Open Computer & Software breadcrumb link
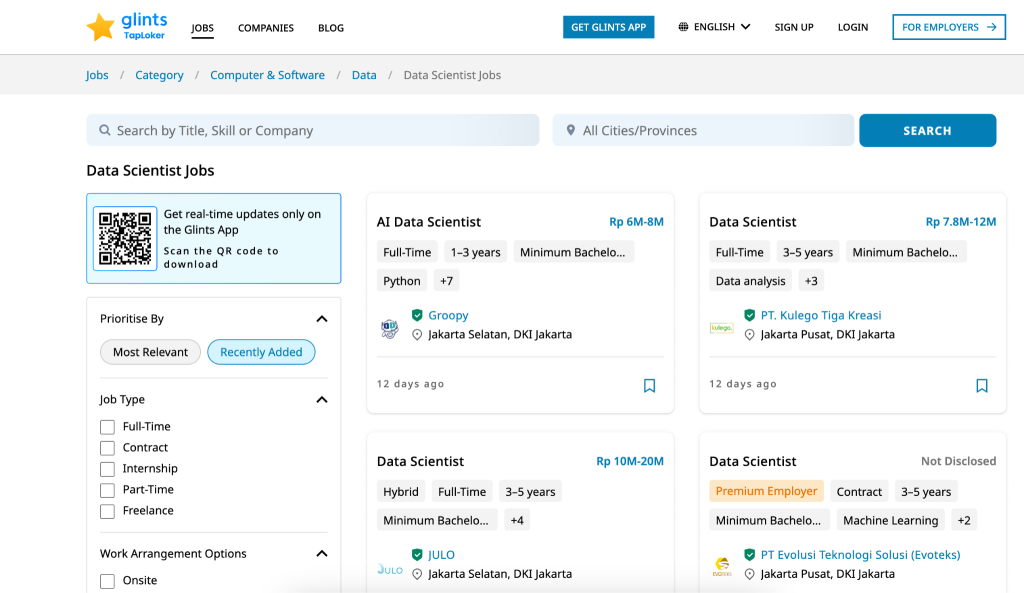 (x=267, y=75)
